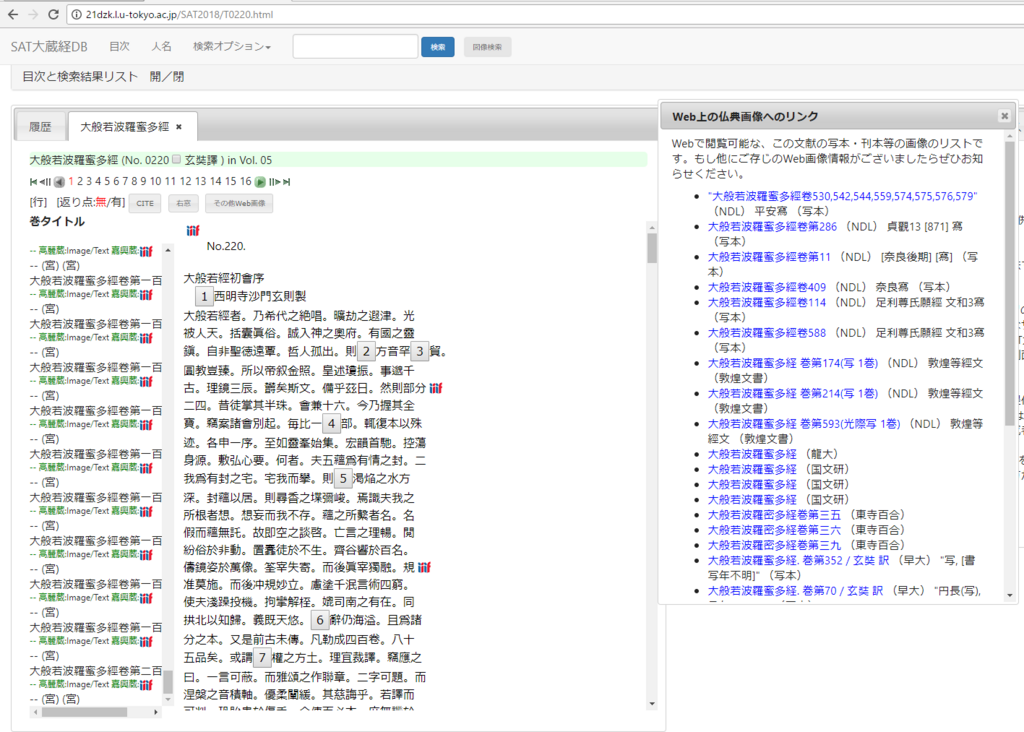Click the その他Web画像 button
The height and width of the screenshot is (732, 1024).
pos(240,203)
